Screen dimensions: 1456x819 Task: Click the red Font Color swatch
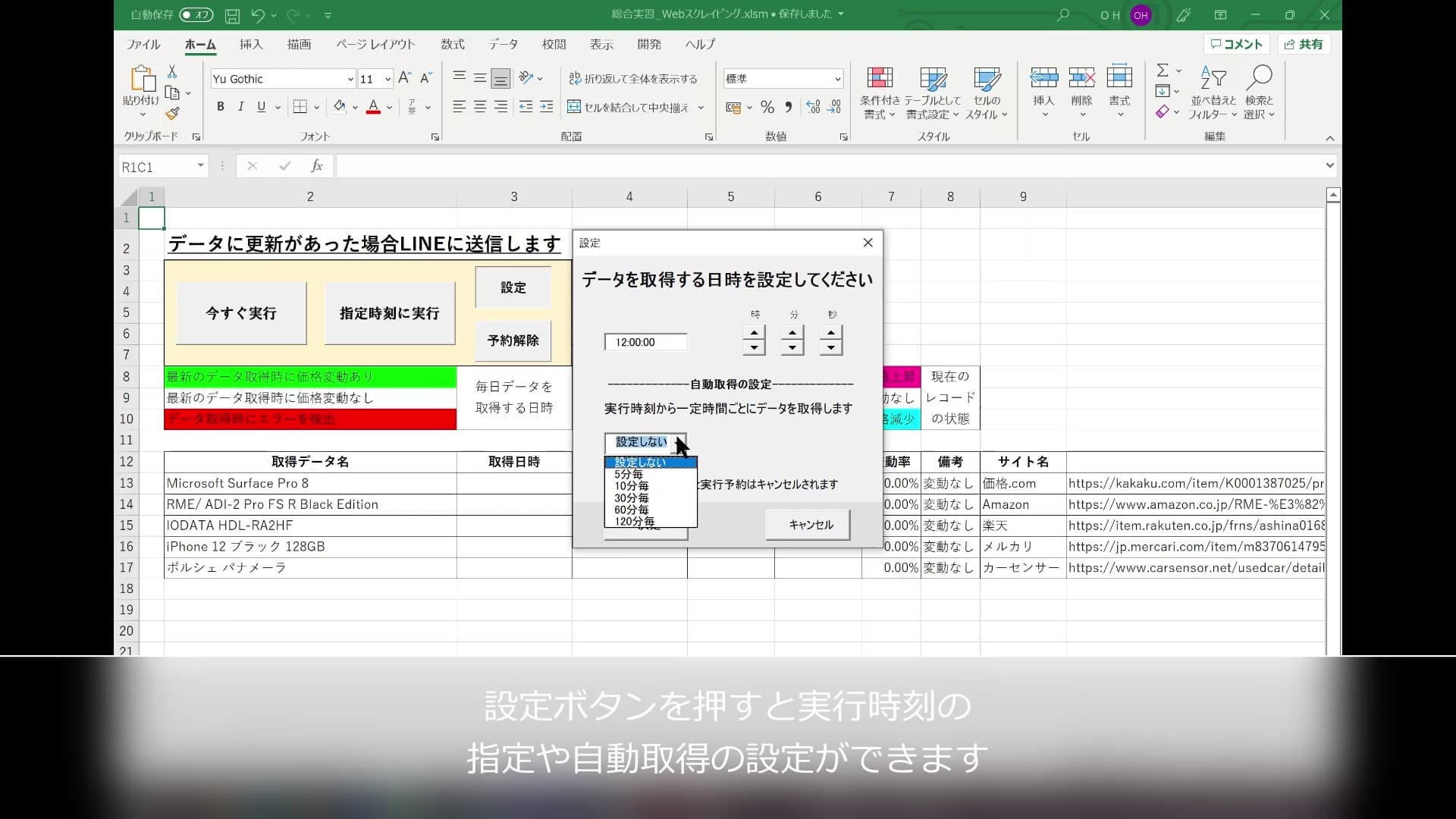373,107
